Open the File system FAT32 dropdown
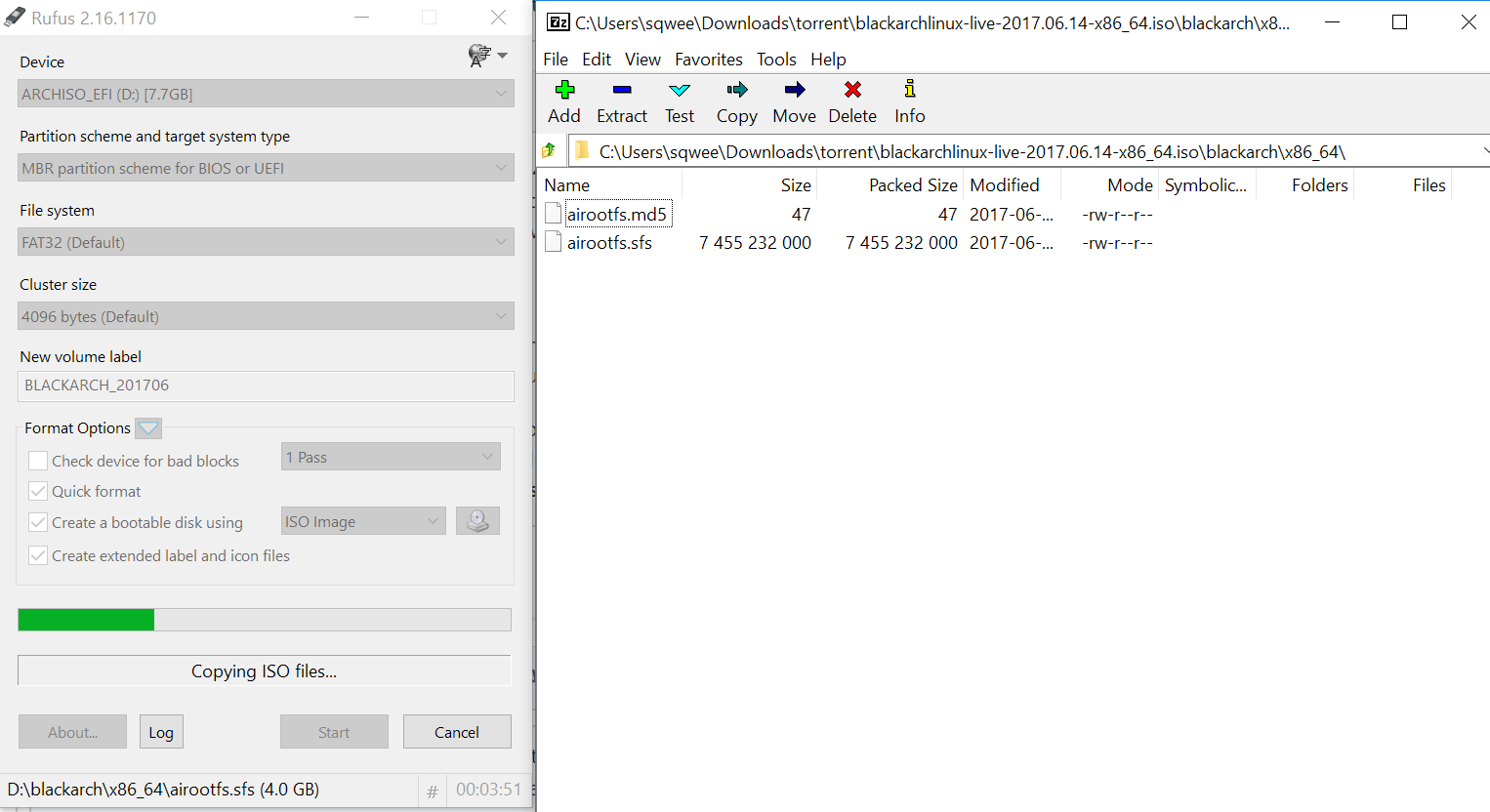 click(x=266, y=242)
